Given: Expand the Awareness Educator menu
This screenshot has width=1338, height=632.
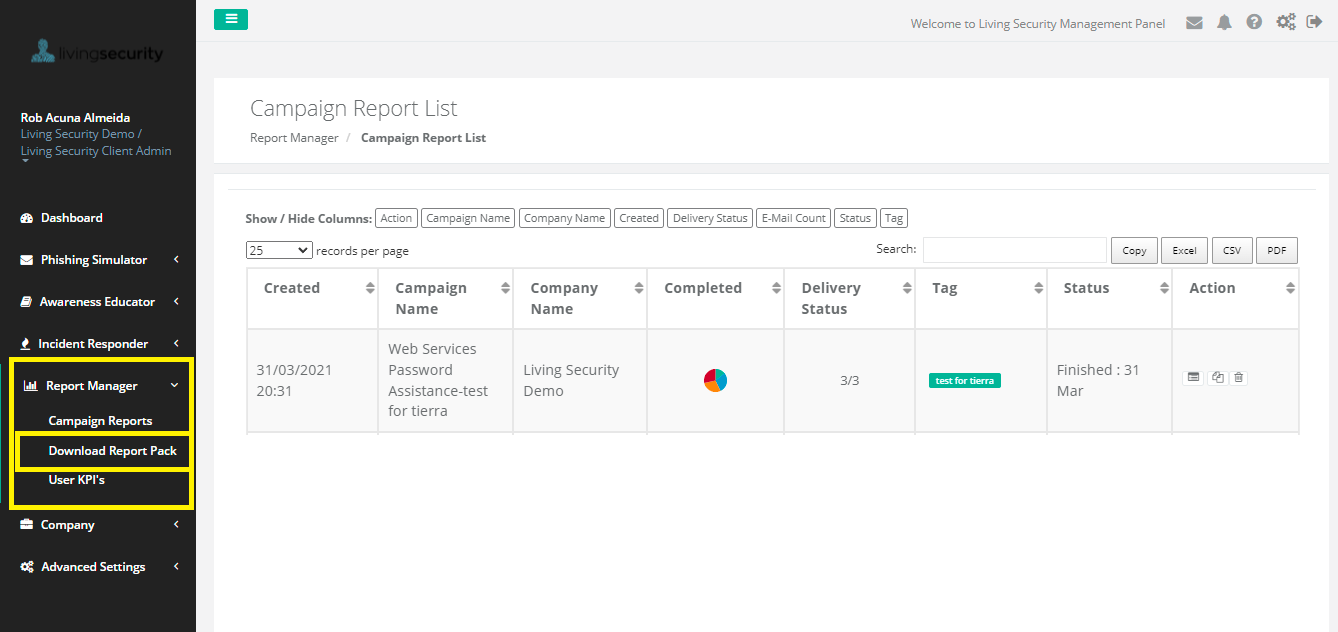Looking at the screenshot, I should coord(98,302).
